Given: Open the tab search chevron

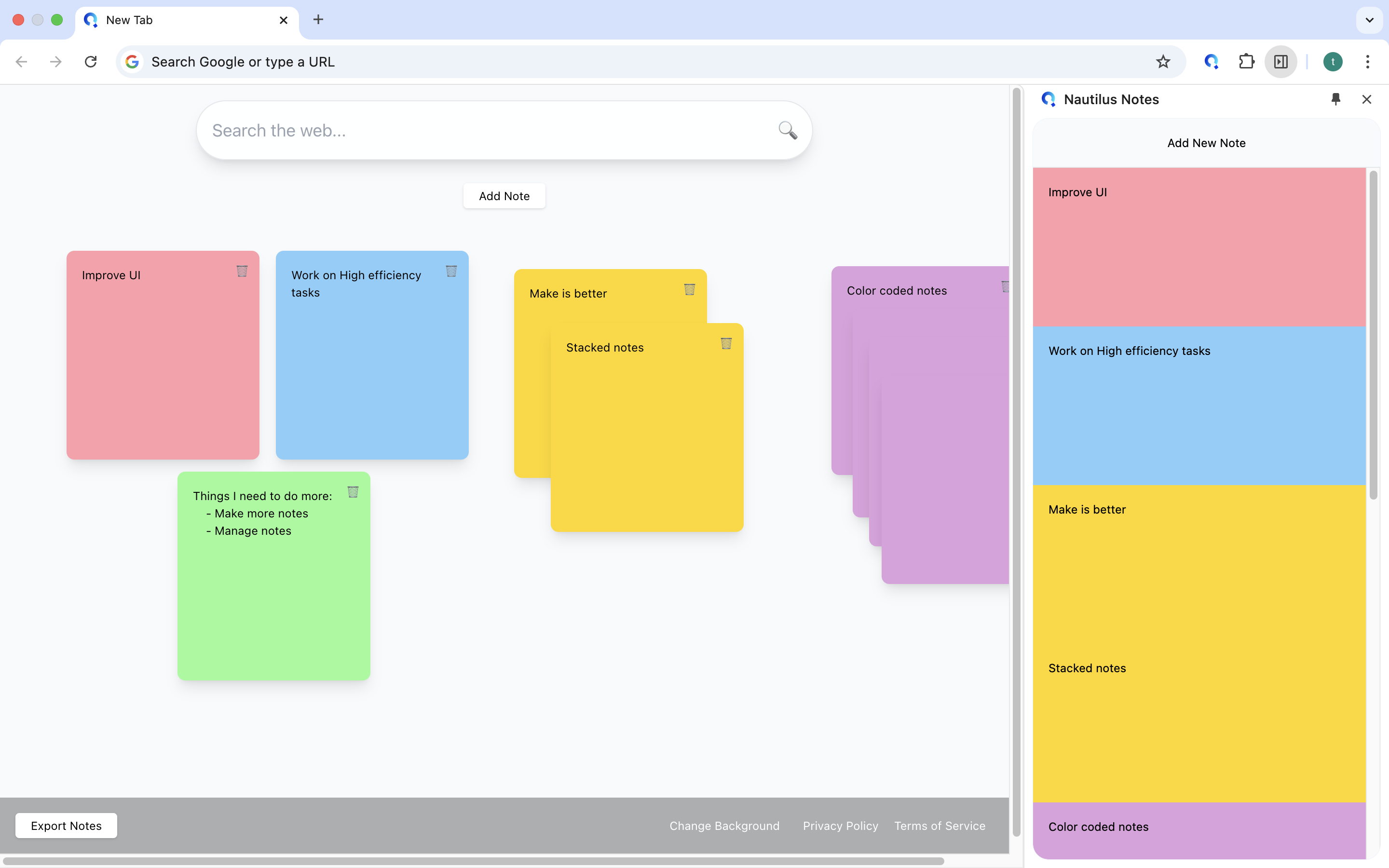Looking at the screenshot, I should [1370, 20].
